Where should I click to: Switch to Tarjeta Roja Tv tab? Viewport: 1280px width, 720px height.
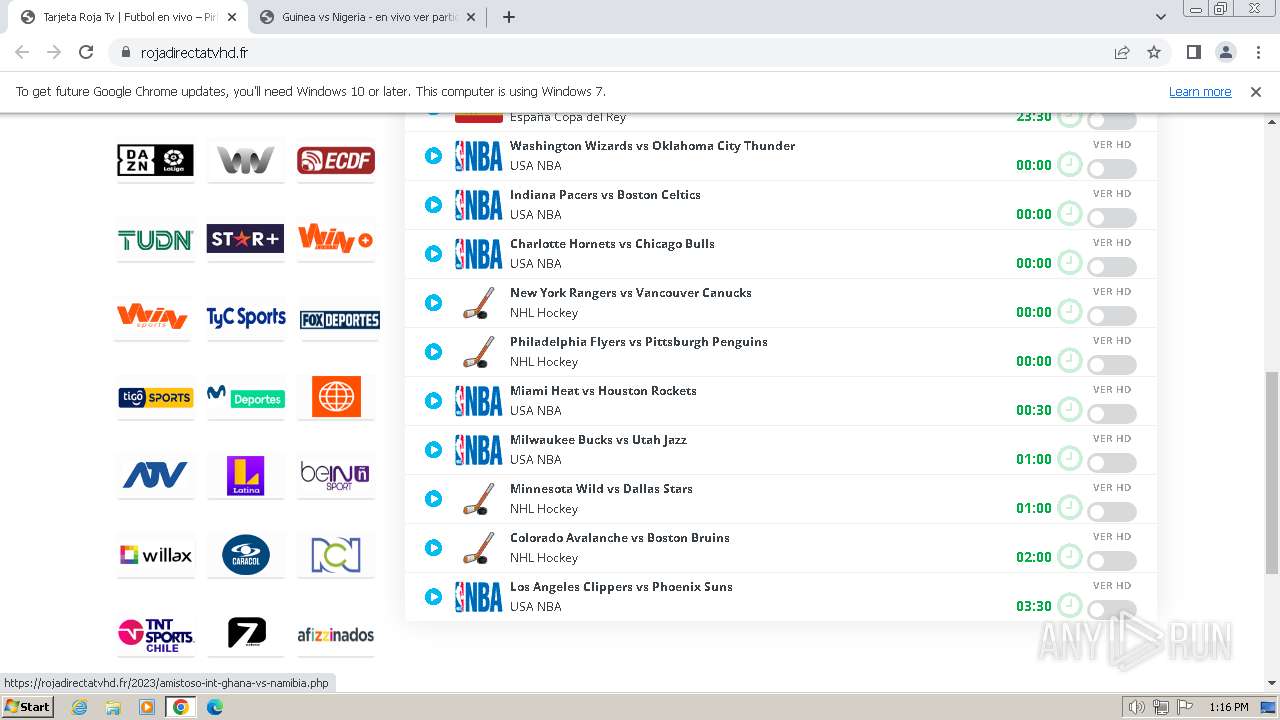coord(128,17)
